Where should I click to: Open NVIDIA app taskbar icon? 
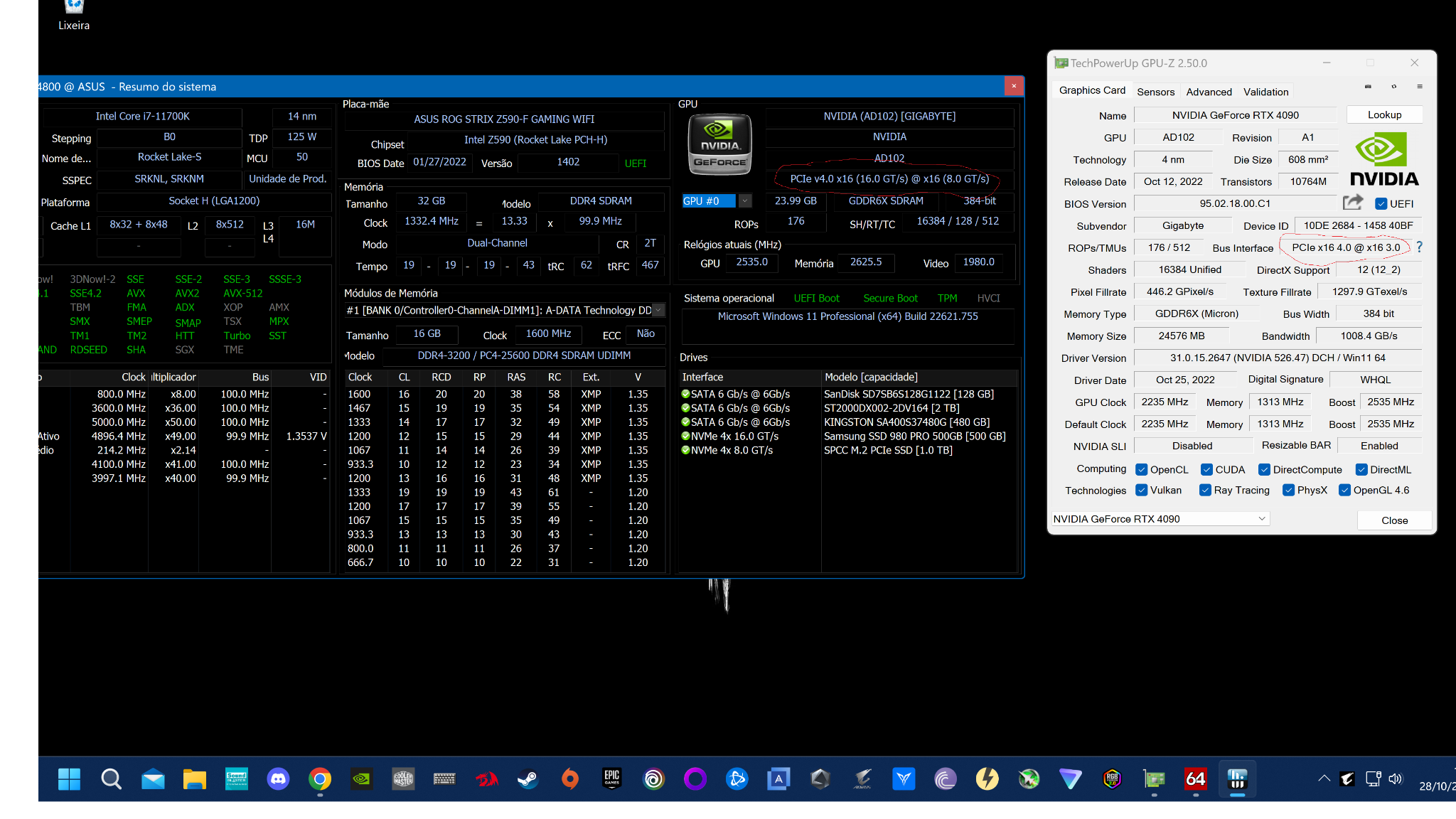pos(361,779)
